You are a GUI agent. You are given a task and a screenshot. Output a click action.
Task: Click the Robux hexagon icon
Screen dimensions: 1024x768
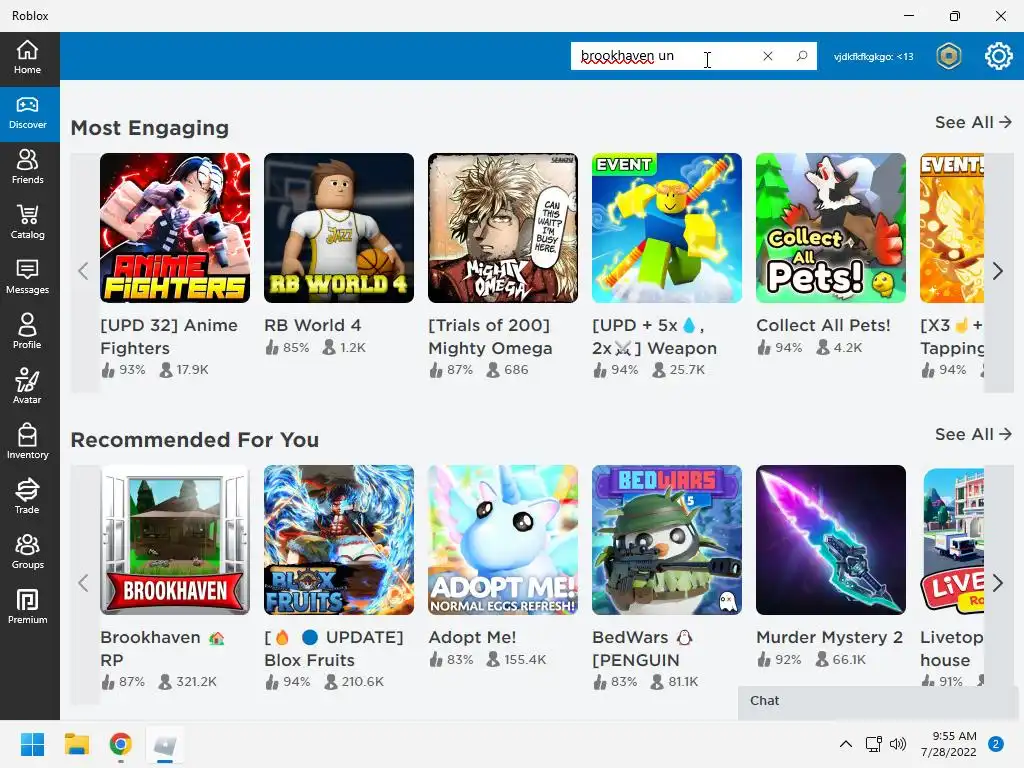coord(949,56)
